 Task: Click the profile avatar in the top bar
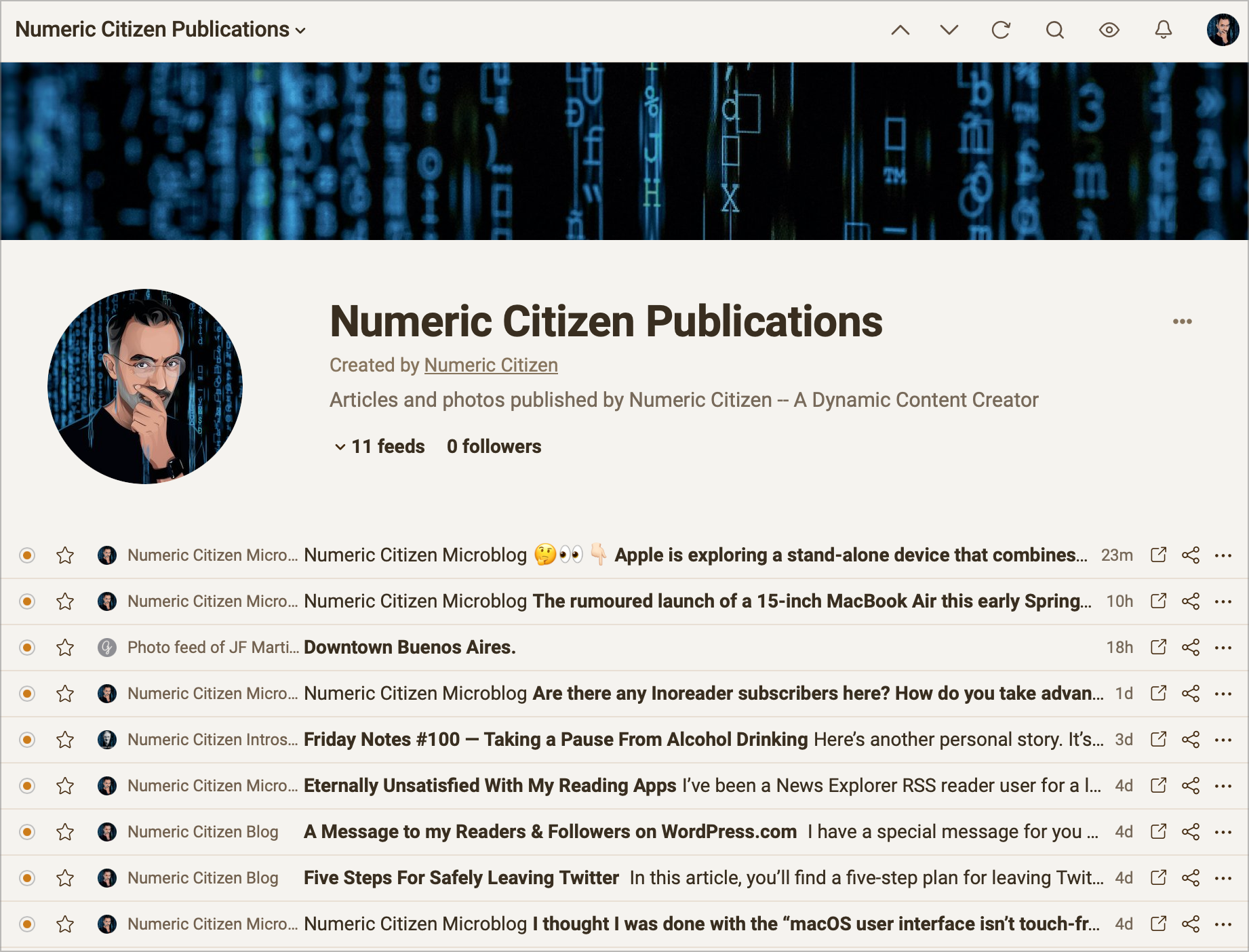1225,29
